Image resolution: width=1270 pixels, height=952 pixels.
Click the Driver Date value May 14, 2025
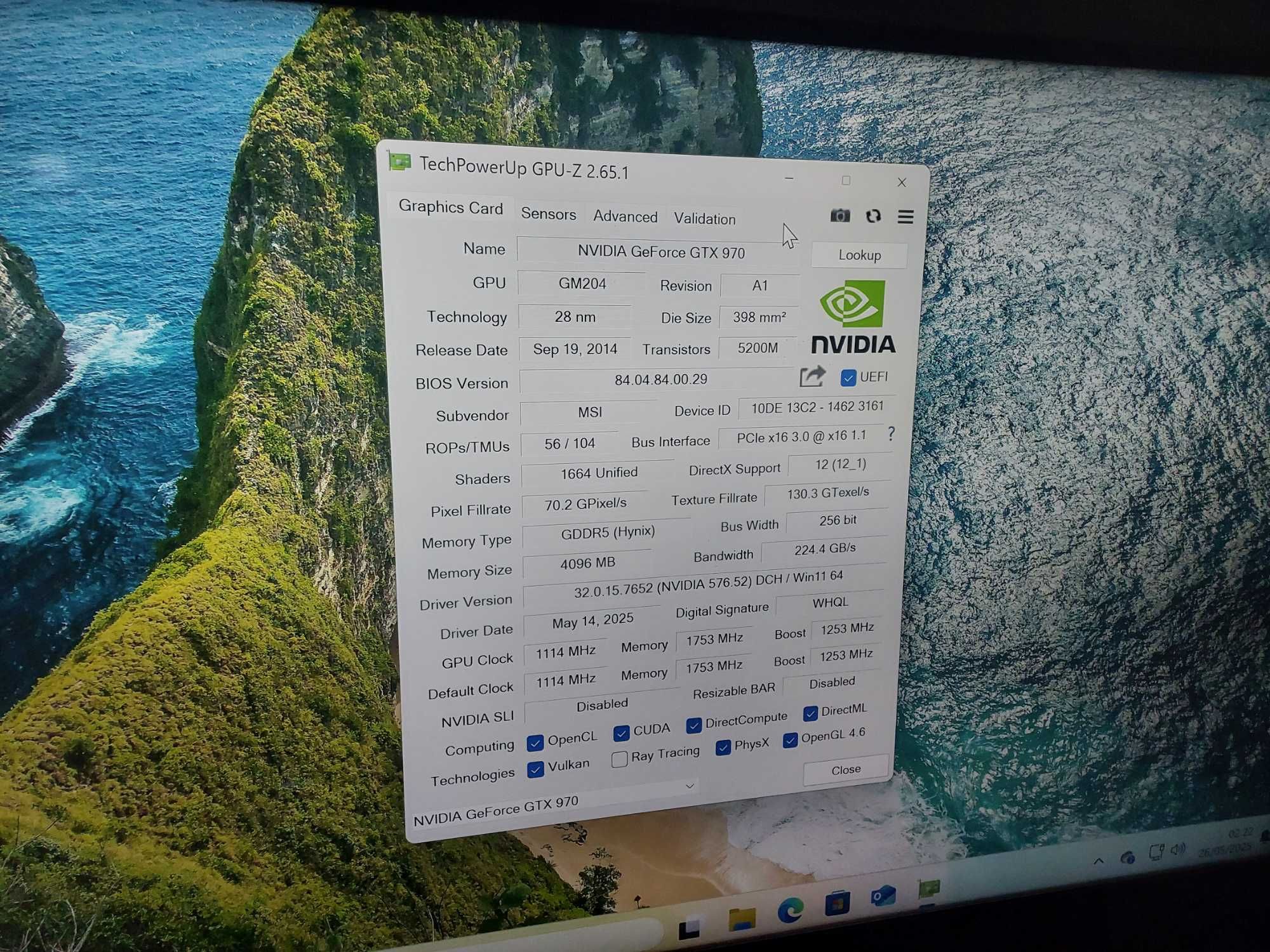point(592,621)
